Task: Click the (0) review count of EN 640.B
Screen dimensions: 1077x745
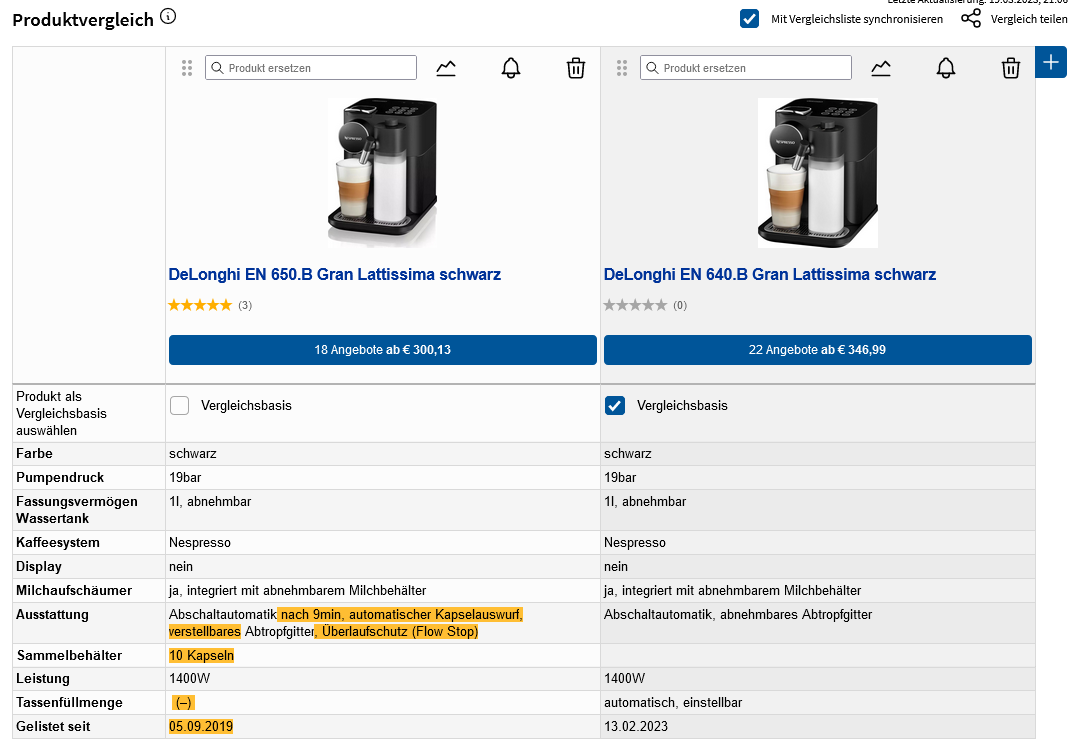Action: (x=680, y=306)
